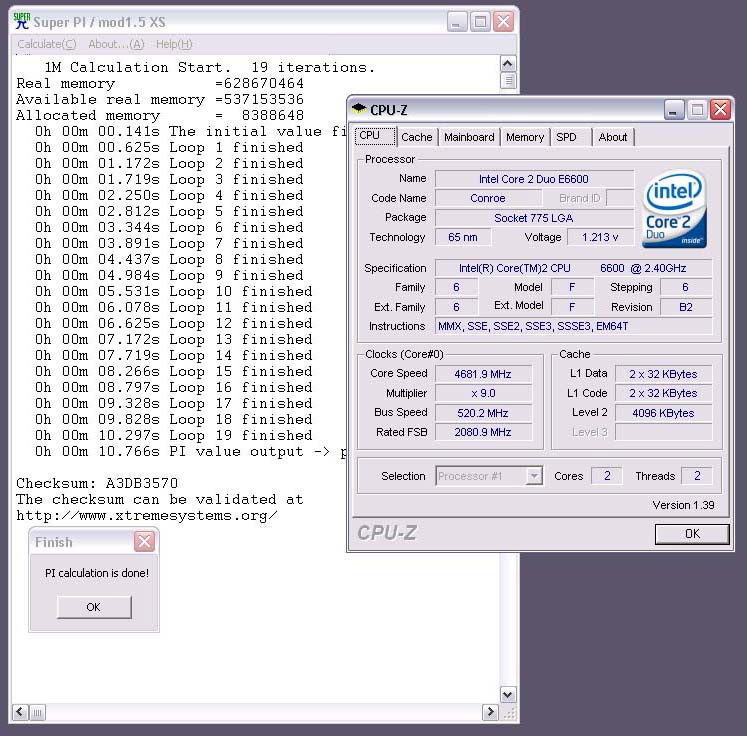The height and width of the screenshot is (736, 747).
Task: Maximize the Super PI window
Action: (x=480, y=22)
